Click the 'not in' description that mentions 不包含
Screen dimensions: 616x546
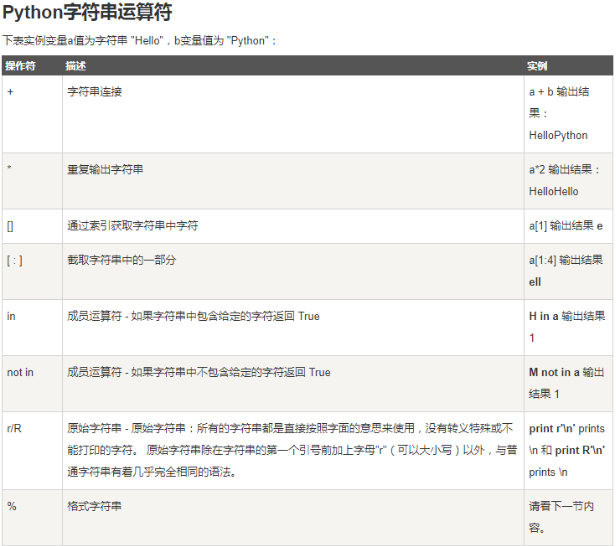pyautogui.click(x=199, y=372)
